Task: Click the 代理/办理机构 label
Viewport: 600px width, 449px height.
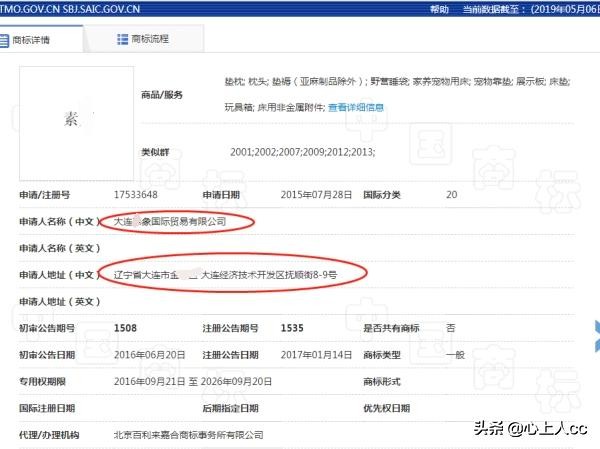Action: point(49,435)
